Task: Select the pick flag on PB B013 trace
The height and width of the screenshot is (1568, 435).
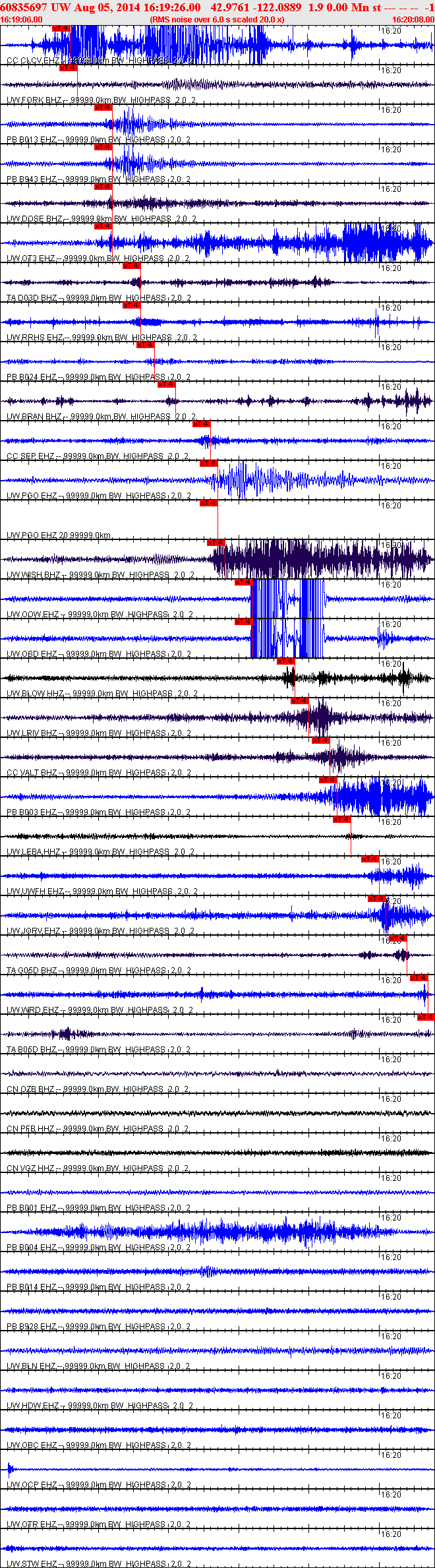Action: click(103, 107)
